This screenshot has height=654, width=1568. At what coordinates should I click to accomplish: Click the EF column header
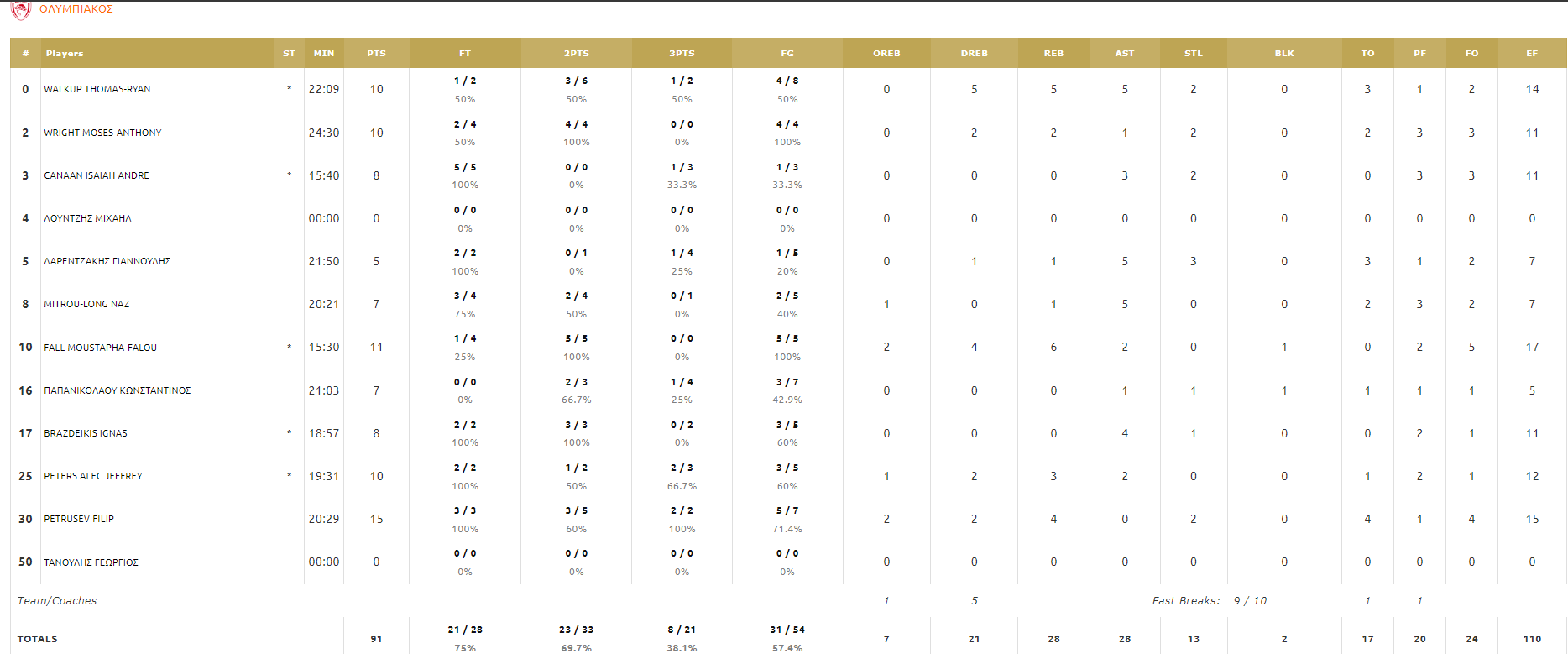click(1532, 53)
